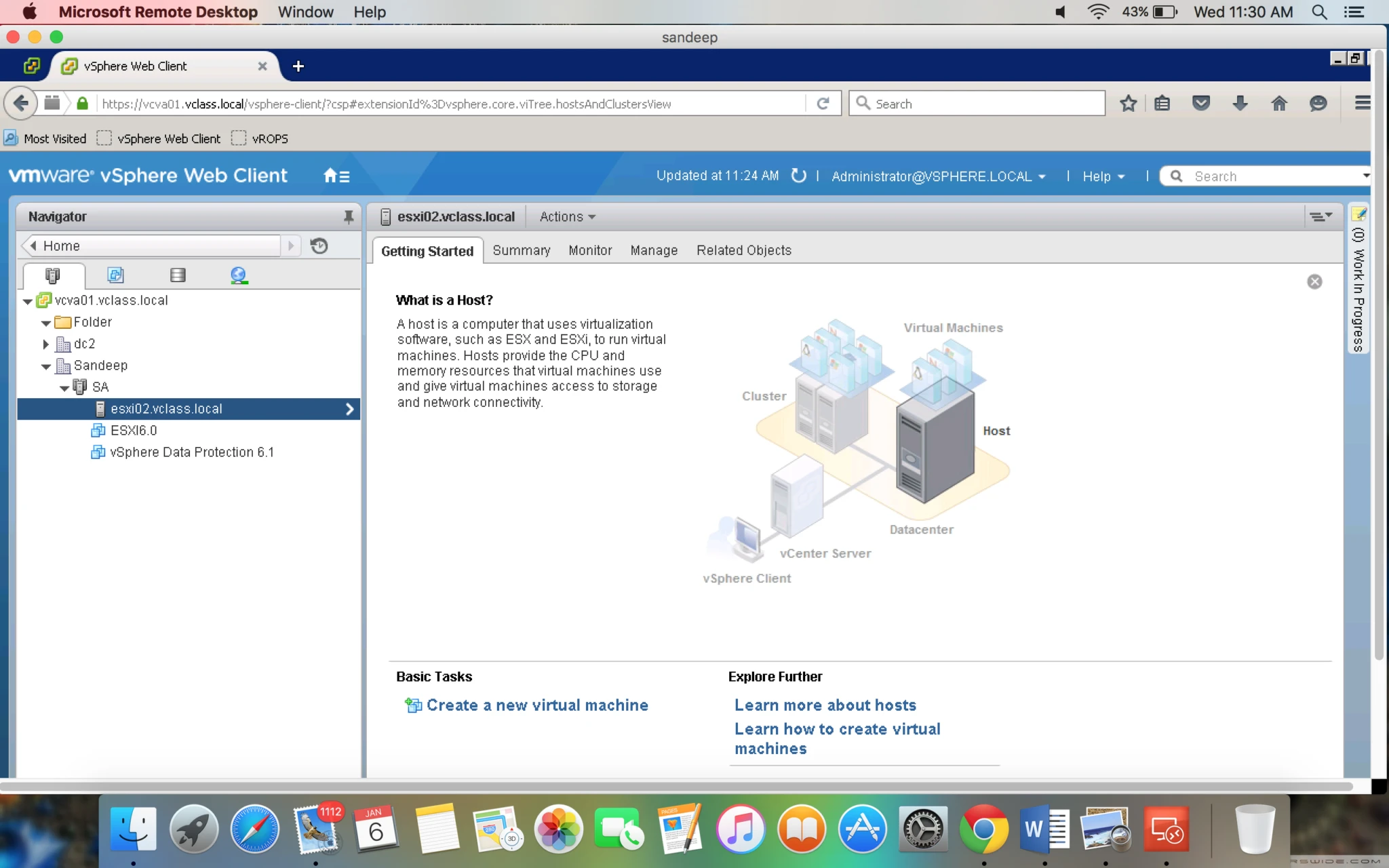Launch Google Chrome from the dock
1389x868 pixels.
983,829
